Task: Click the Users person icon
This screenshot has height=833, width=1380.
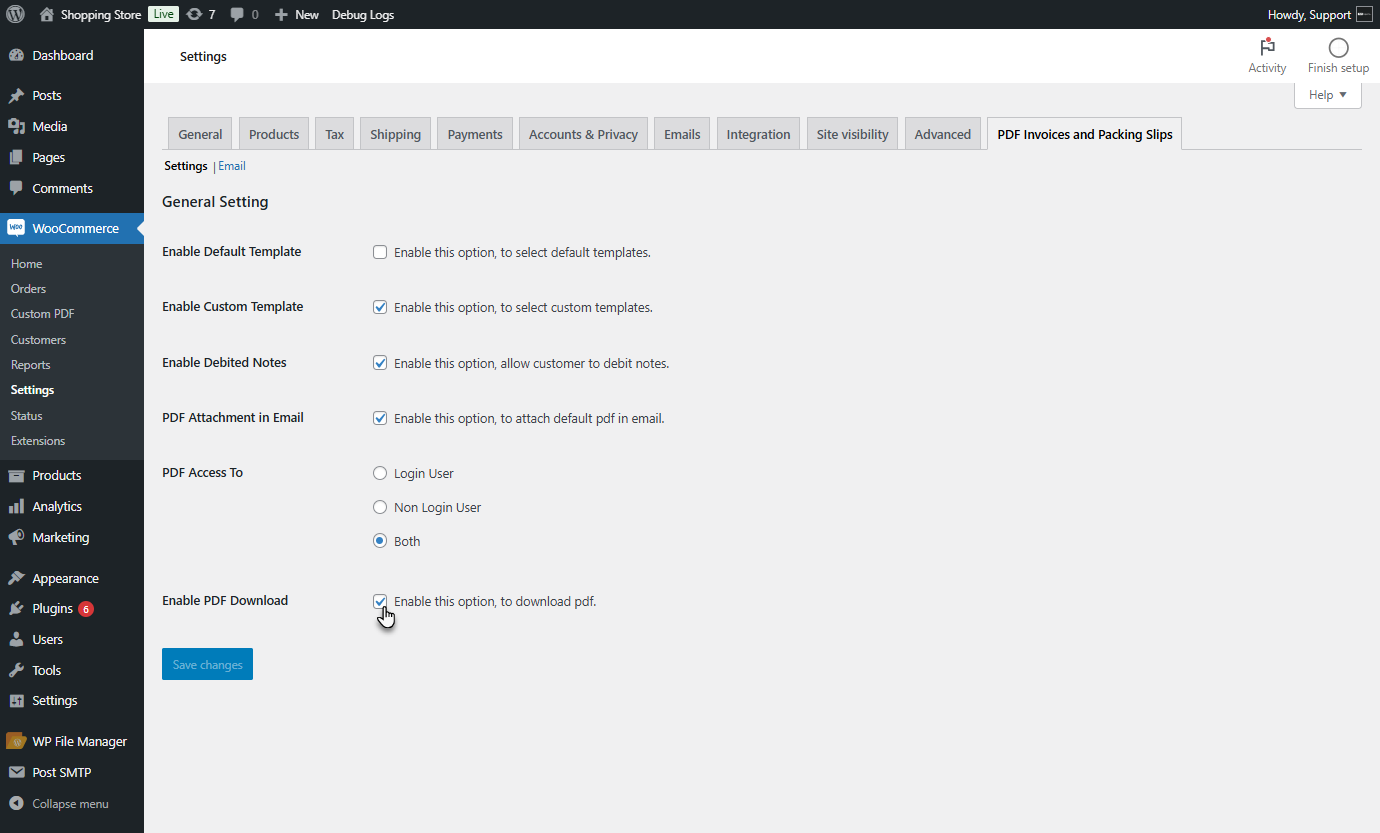Action: (16, 639)
